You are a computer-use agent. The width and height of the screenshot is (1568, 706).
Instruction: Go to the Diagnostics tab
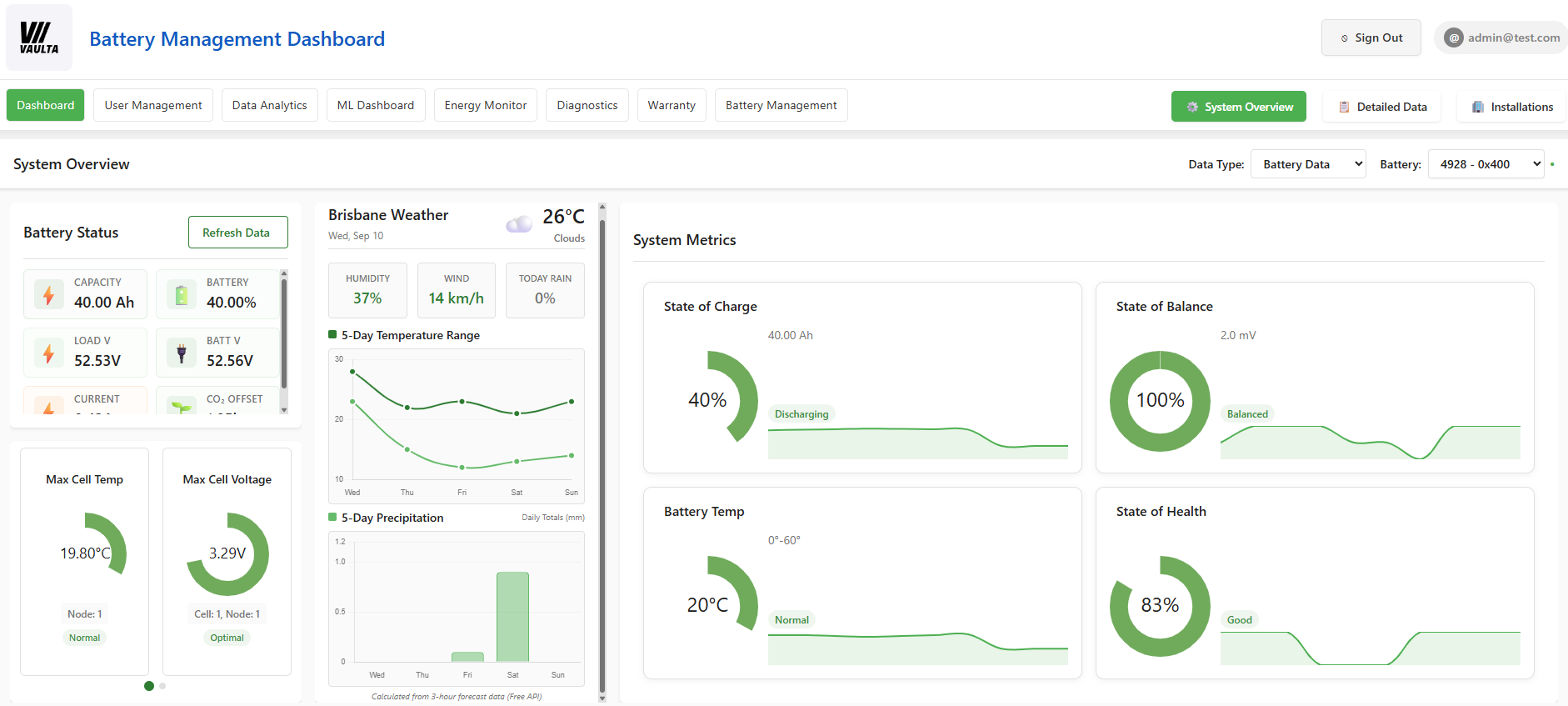tap(587, 105)
